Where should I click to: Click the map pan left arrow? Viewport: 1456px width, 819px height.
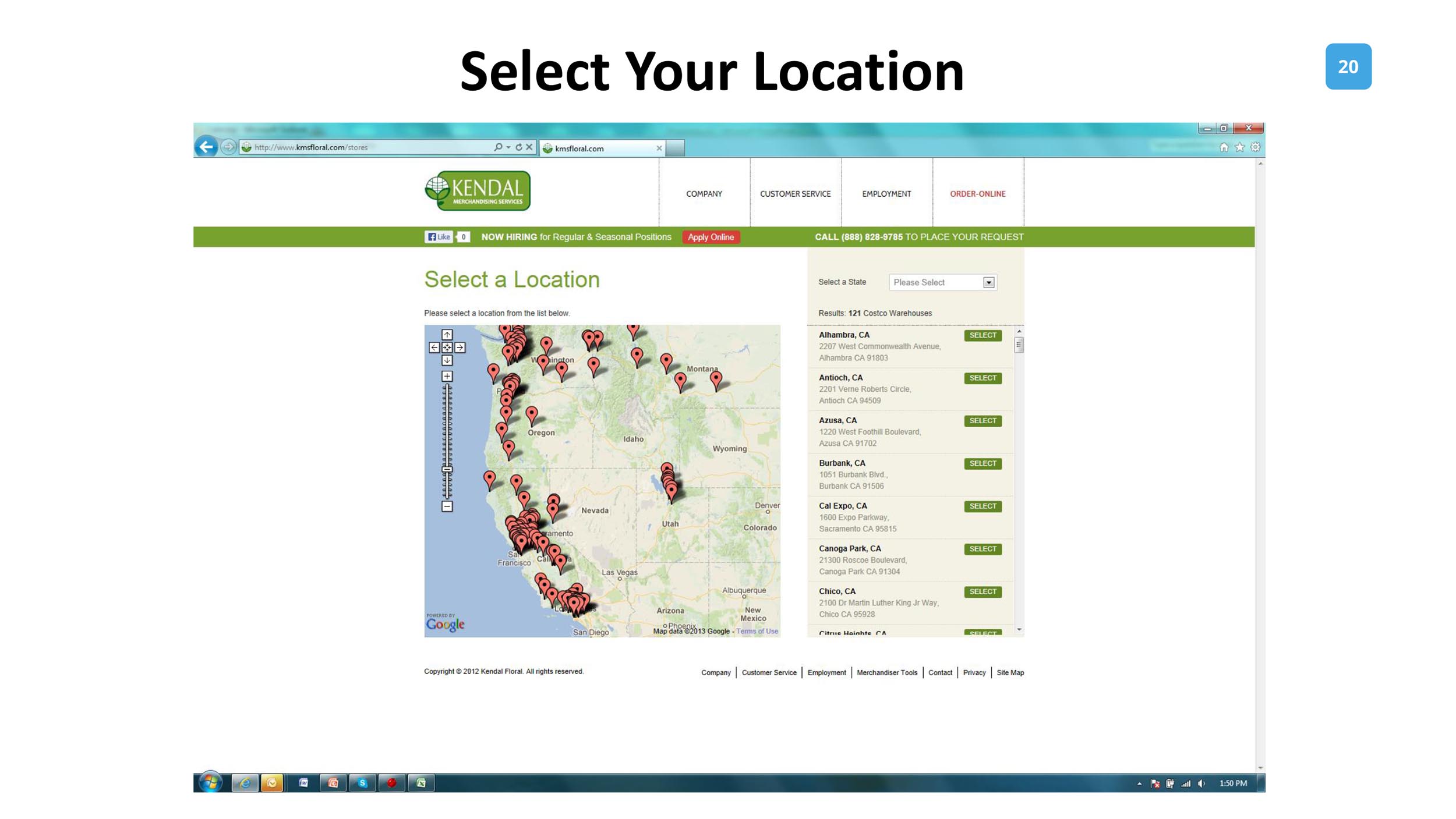[434, 348]
